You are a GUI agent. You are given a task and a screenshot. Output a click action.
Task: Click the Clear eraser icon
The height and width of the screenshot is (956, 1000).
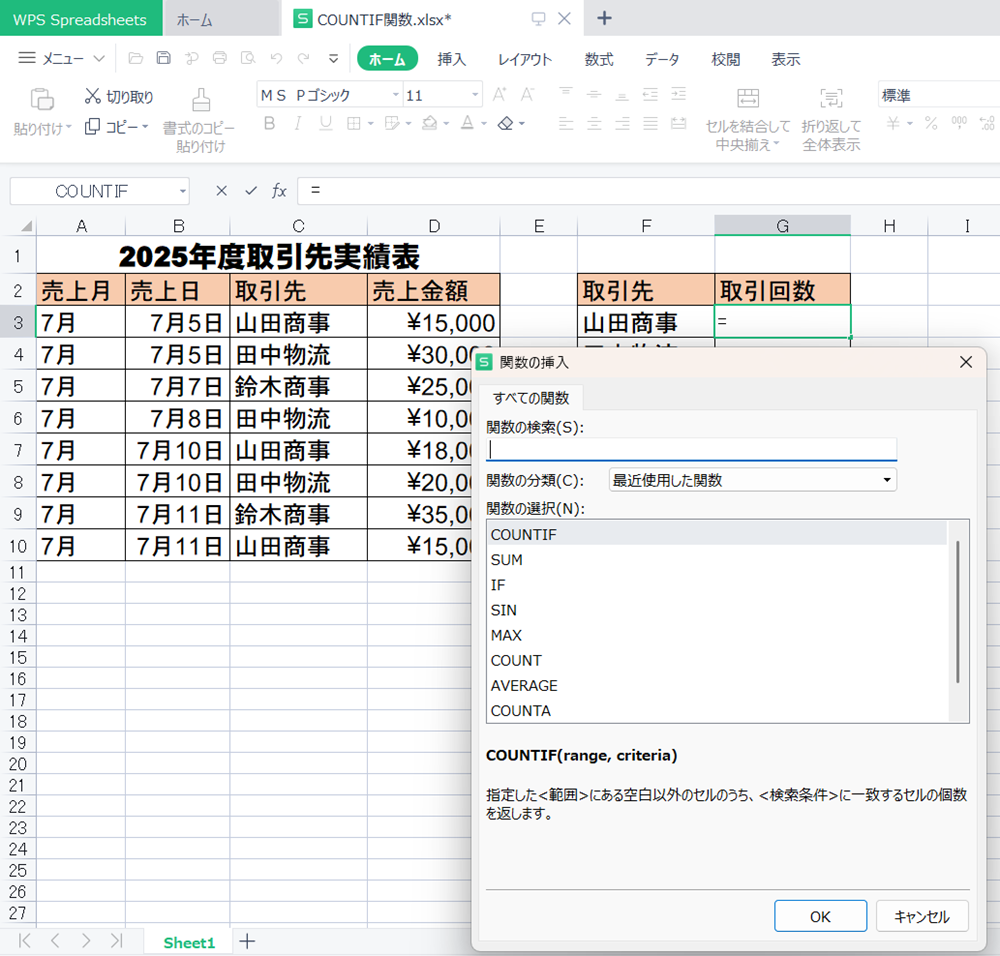point(506,123)
